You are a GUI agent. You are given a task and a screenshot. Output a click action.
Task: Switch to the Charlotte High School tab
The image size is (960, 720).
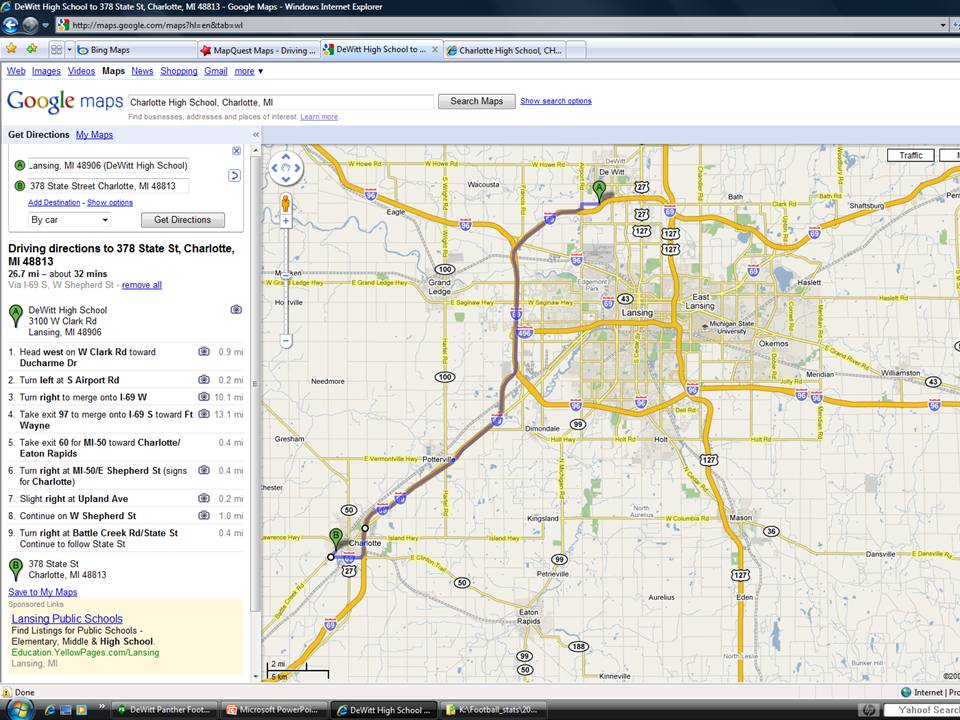504,50
